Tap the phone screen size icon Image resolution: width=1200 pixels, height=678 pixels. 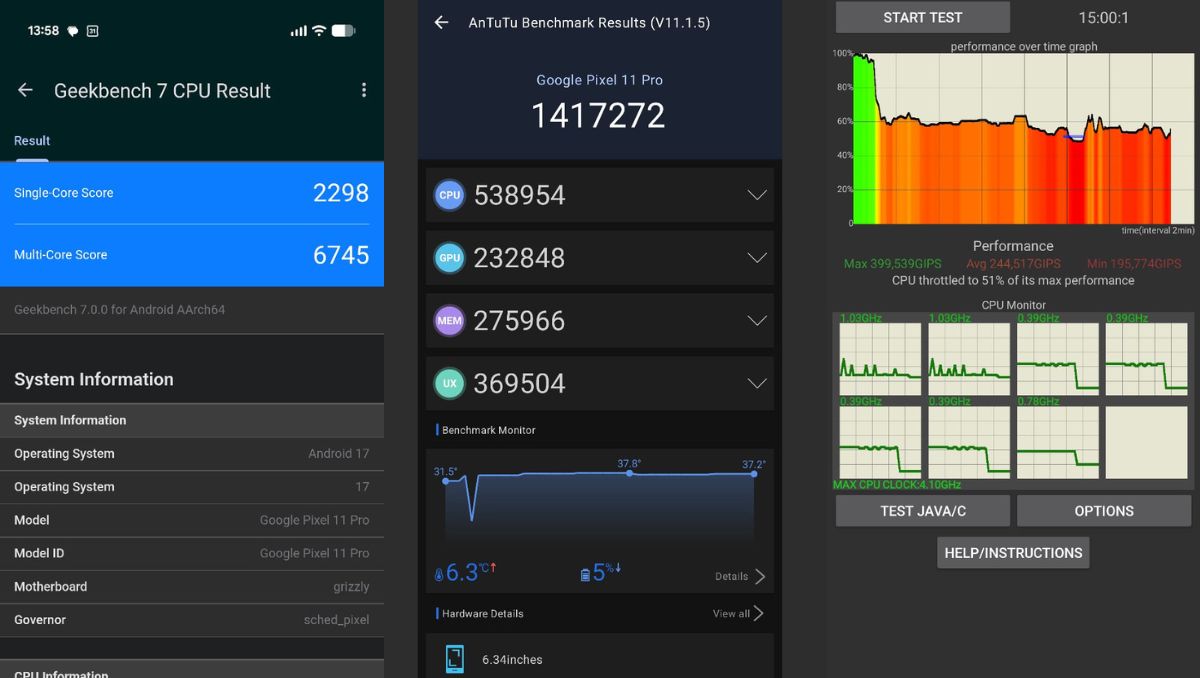[x=455, y=659]
